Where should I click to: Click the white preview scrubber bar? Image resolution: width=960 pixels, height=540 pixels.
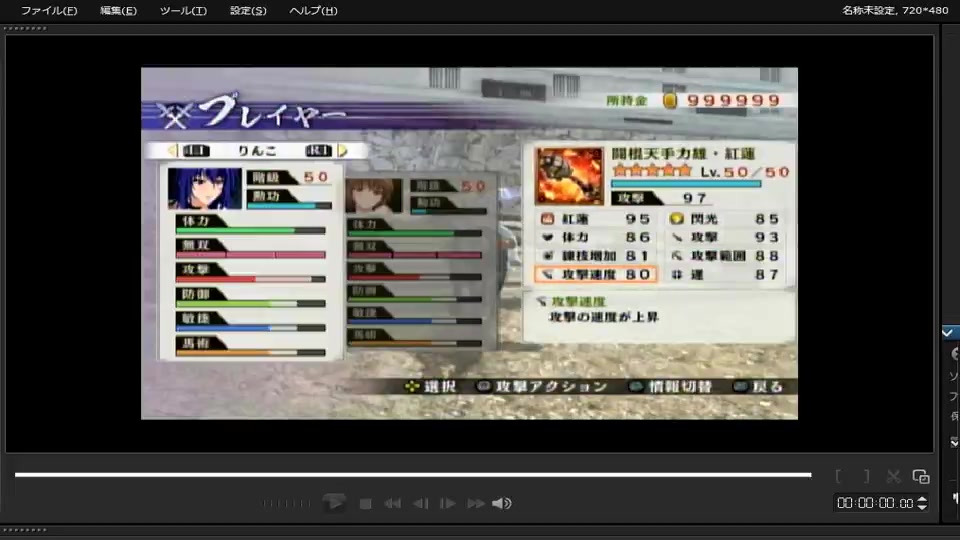(413, 474)
